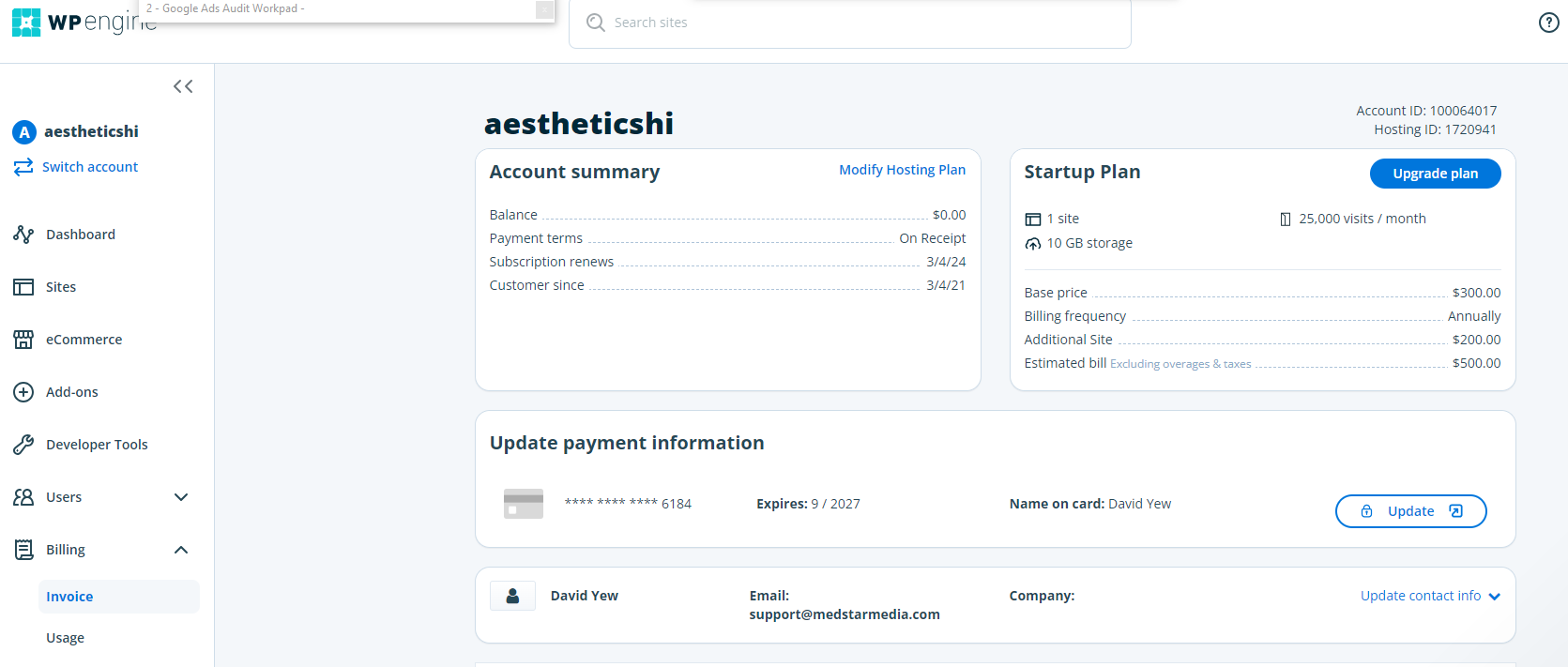Click the Modify Hosting Plan link

pos(902,170)
